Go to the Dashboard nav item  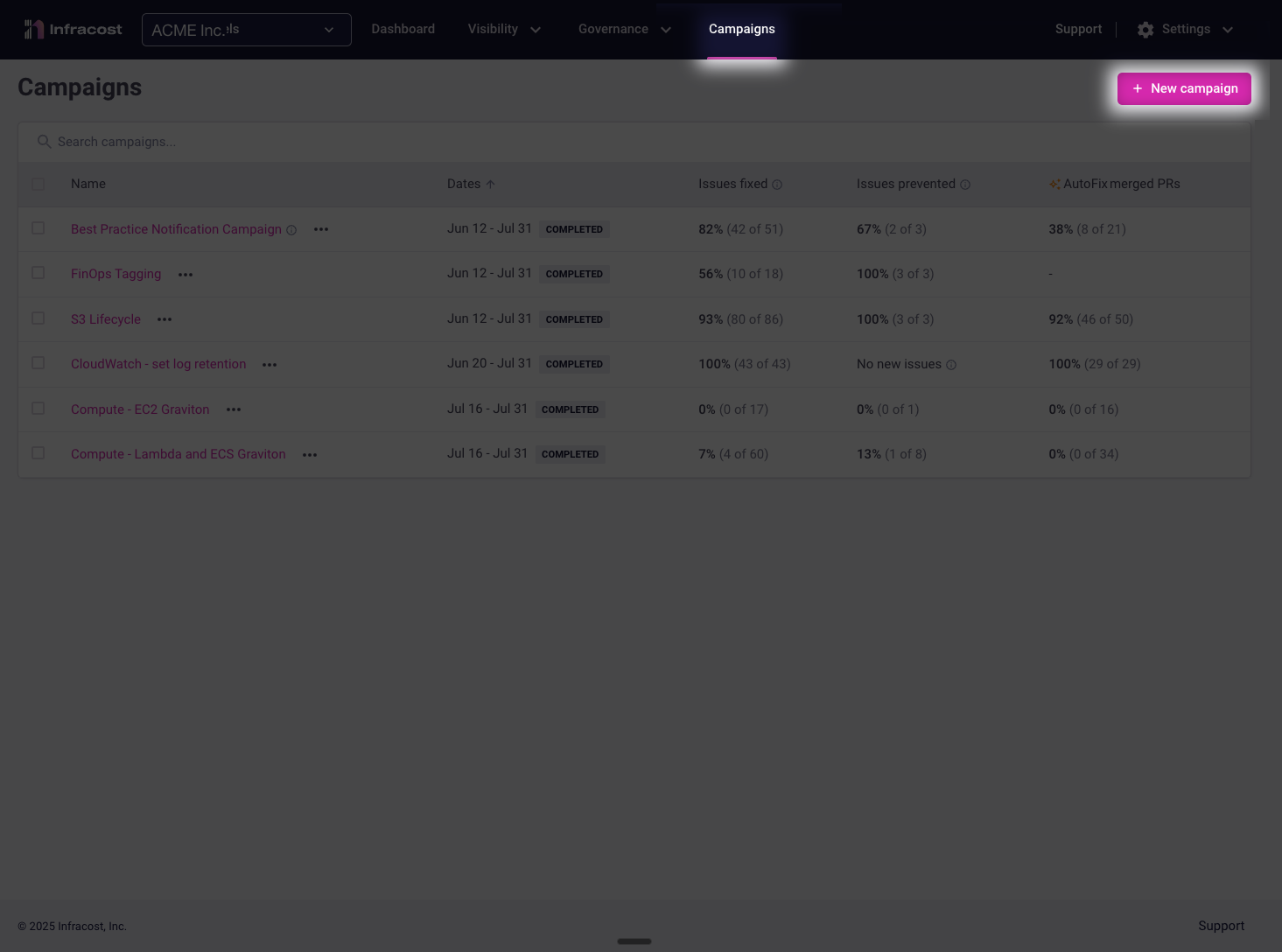[x=403, y=30]
